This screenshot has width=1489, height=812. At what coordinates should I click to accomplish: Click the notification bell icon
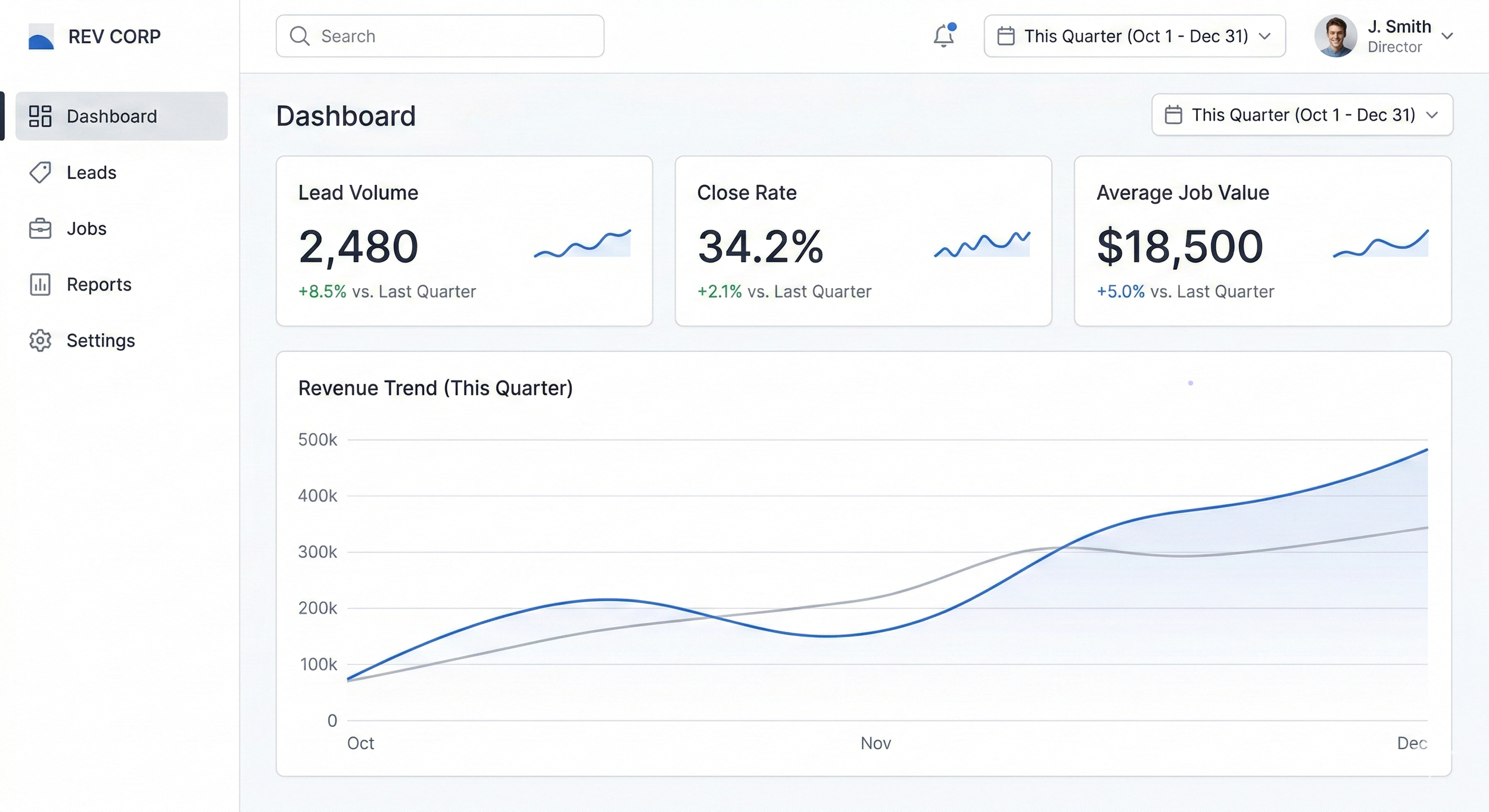[x=943, y=36]
